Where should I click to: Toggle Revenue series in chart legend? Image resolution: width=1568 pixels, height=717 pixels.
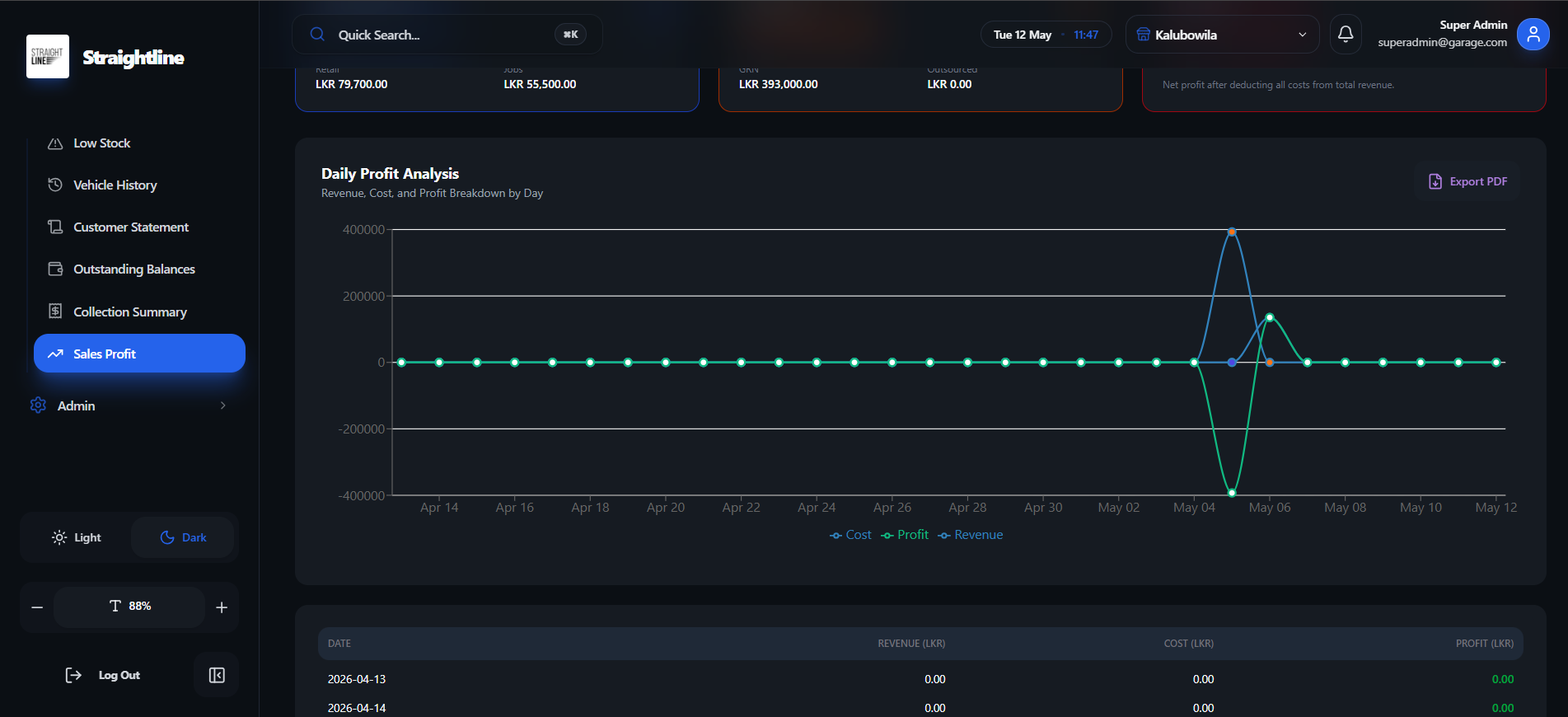coord(971,535)
